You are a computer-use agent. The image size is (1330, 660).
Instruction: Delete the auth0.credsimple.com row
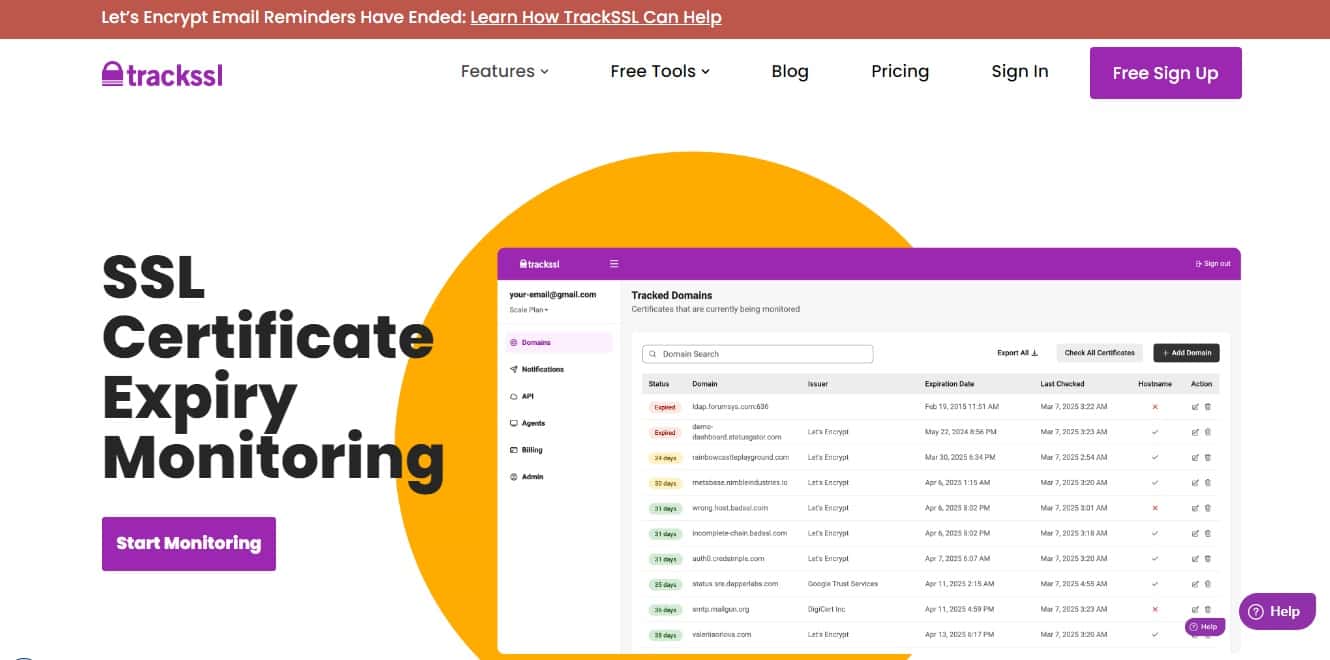click(1207, 559)
